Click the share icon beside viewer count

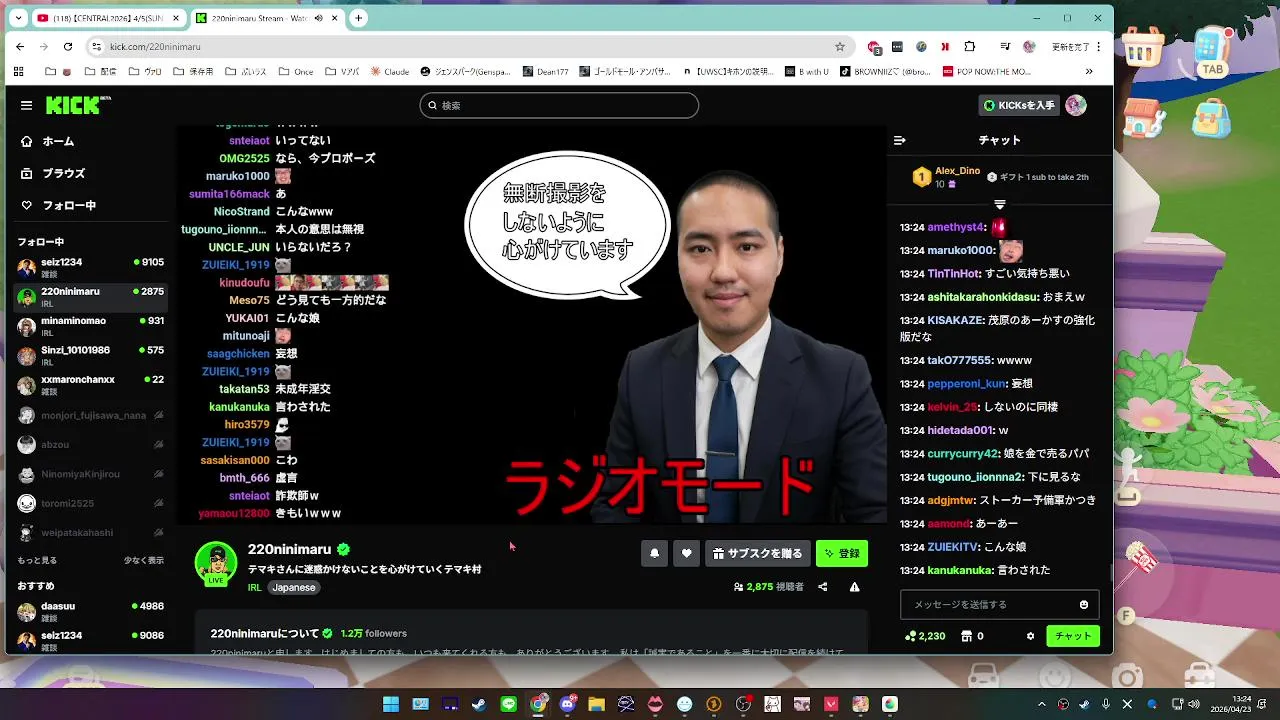click(823, 587)
